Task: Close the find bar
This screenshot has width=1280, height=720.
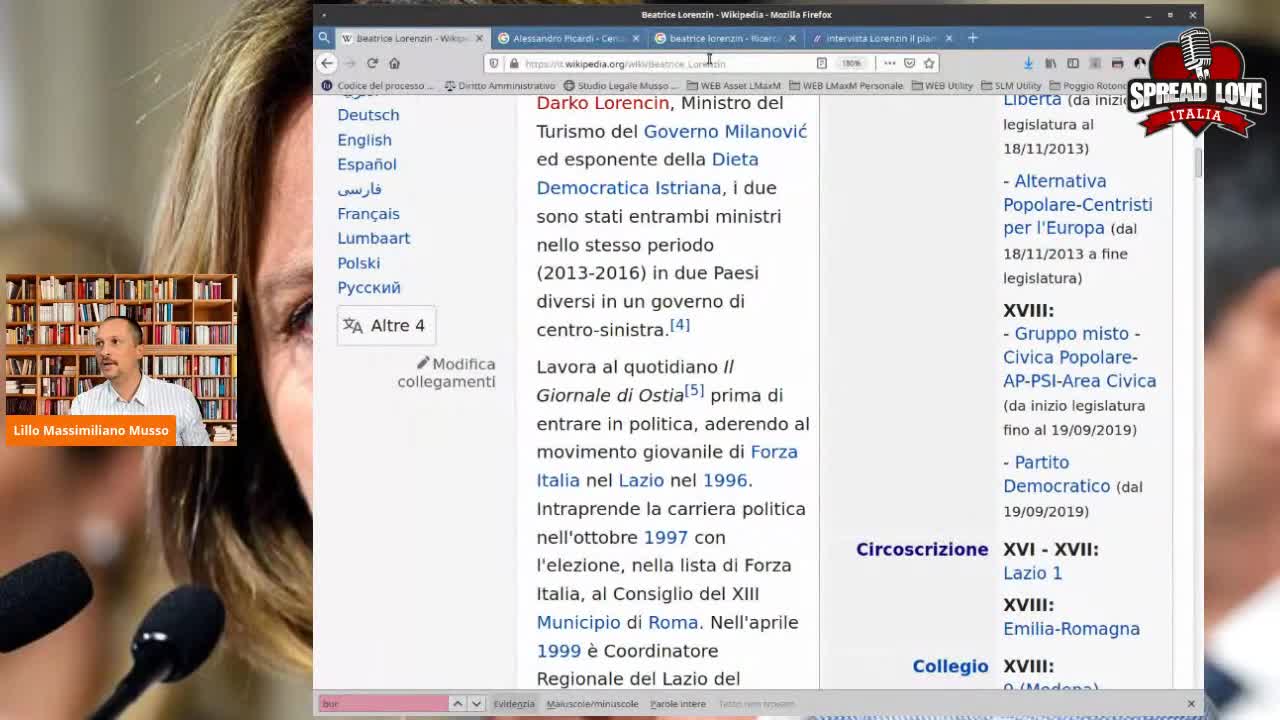Action: 1191,704
